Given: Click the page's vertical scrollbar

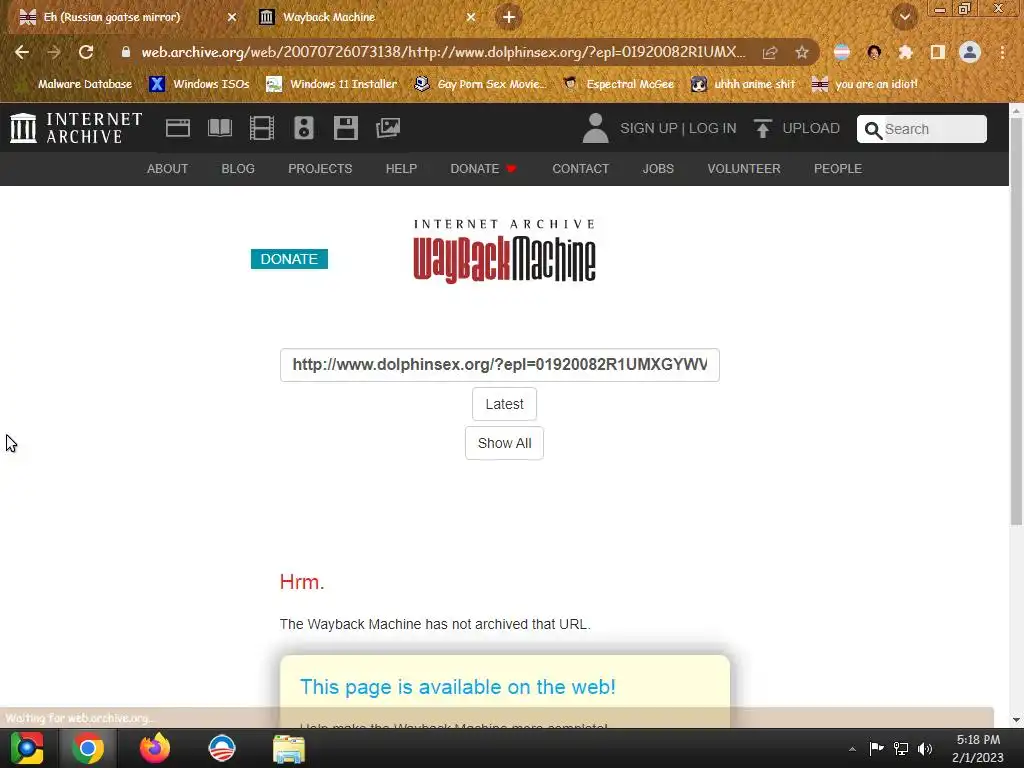Looking at the screenshot, I should coord(1016,320).
